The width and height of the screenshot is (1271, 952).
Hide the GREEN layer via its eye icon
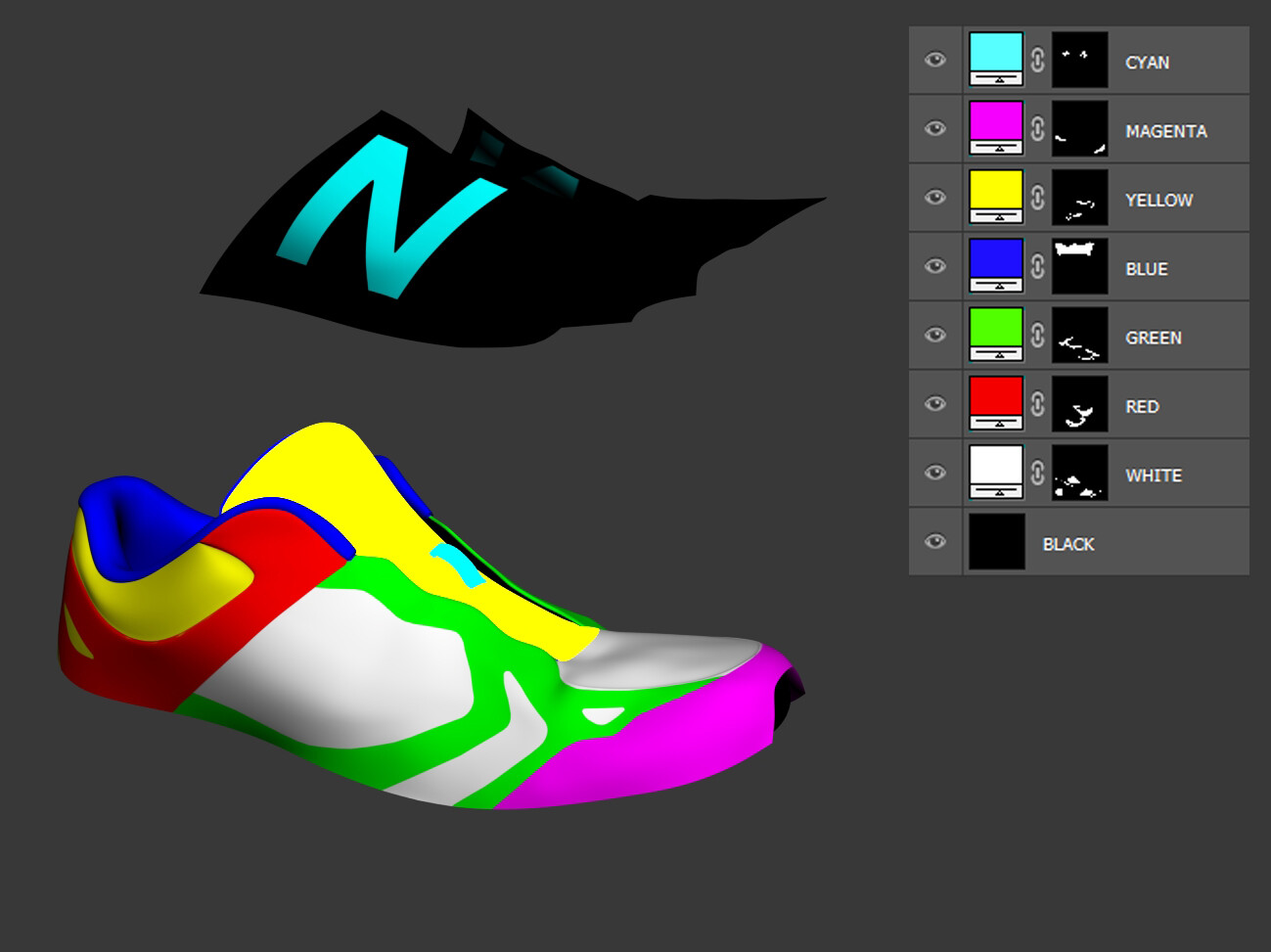935,335
